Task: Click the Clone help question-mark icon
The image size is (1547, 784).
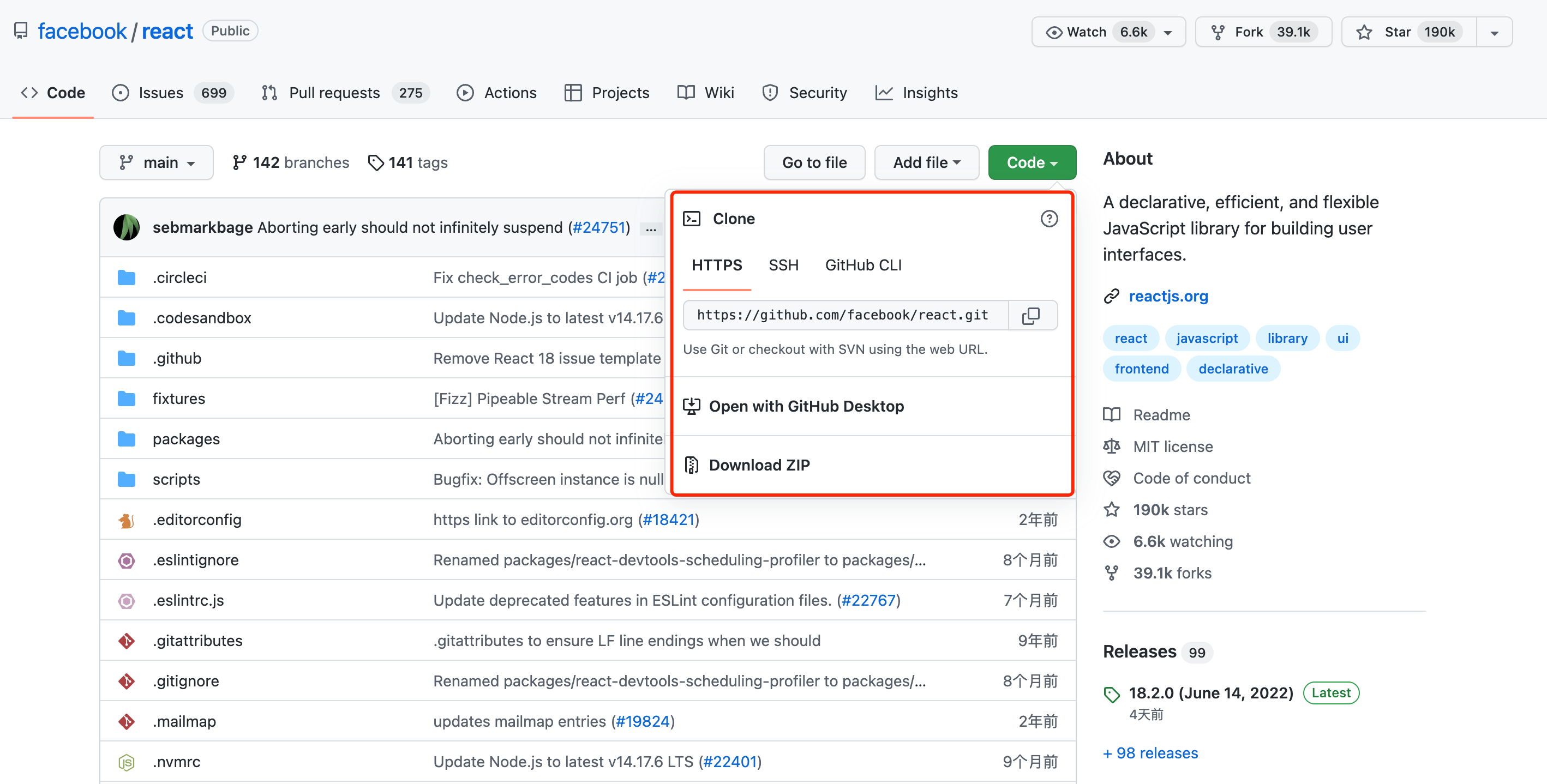Action: coord(1048,219)
